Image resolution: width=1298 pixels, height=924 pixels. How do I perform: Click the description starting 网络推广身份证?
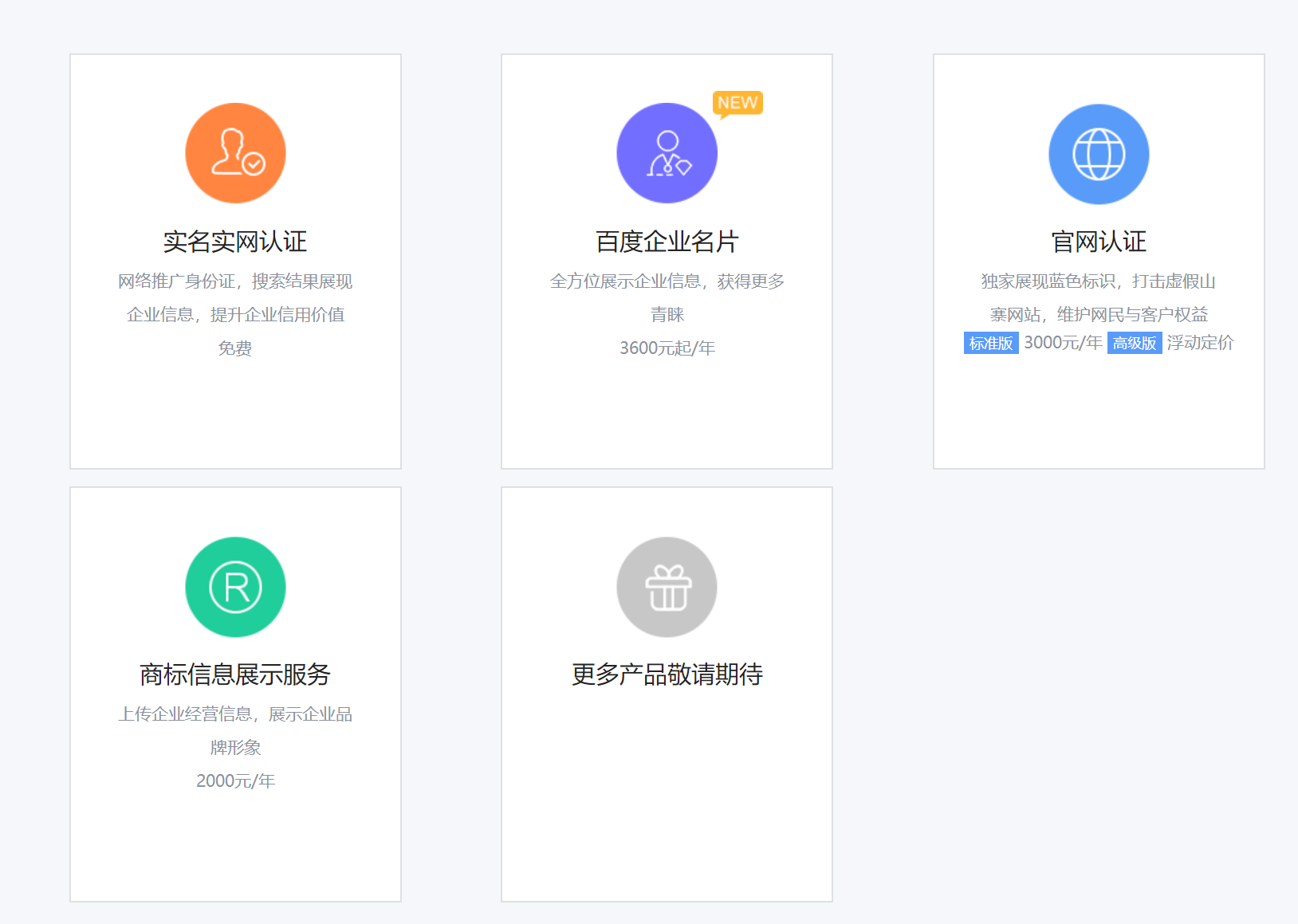pyautogui.click(x=235, y=281)
